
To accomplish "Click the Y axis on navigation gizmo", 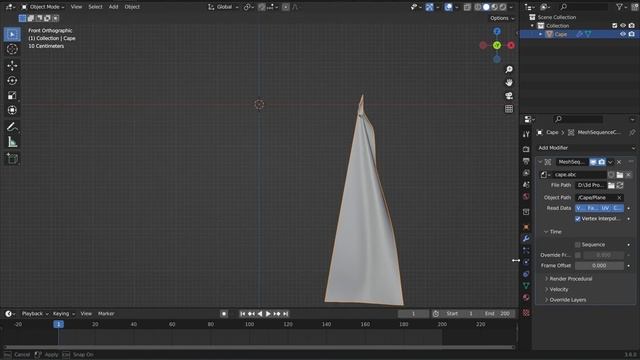I will click(x=497, y=45).
